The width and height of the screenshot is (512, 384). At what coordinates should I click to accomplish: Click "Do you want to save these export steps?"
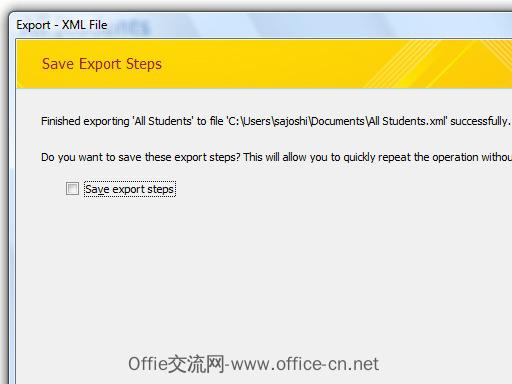(141, 157)
